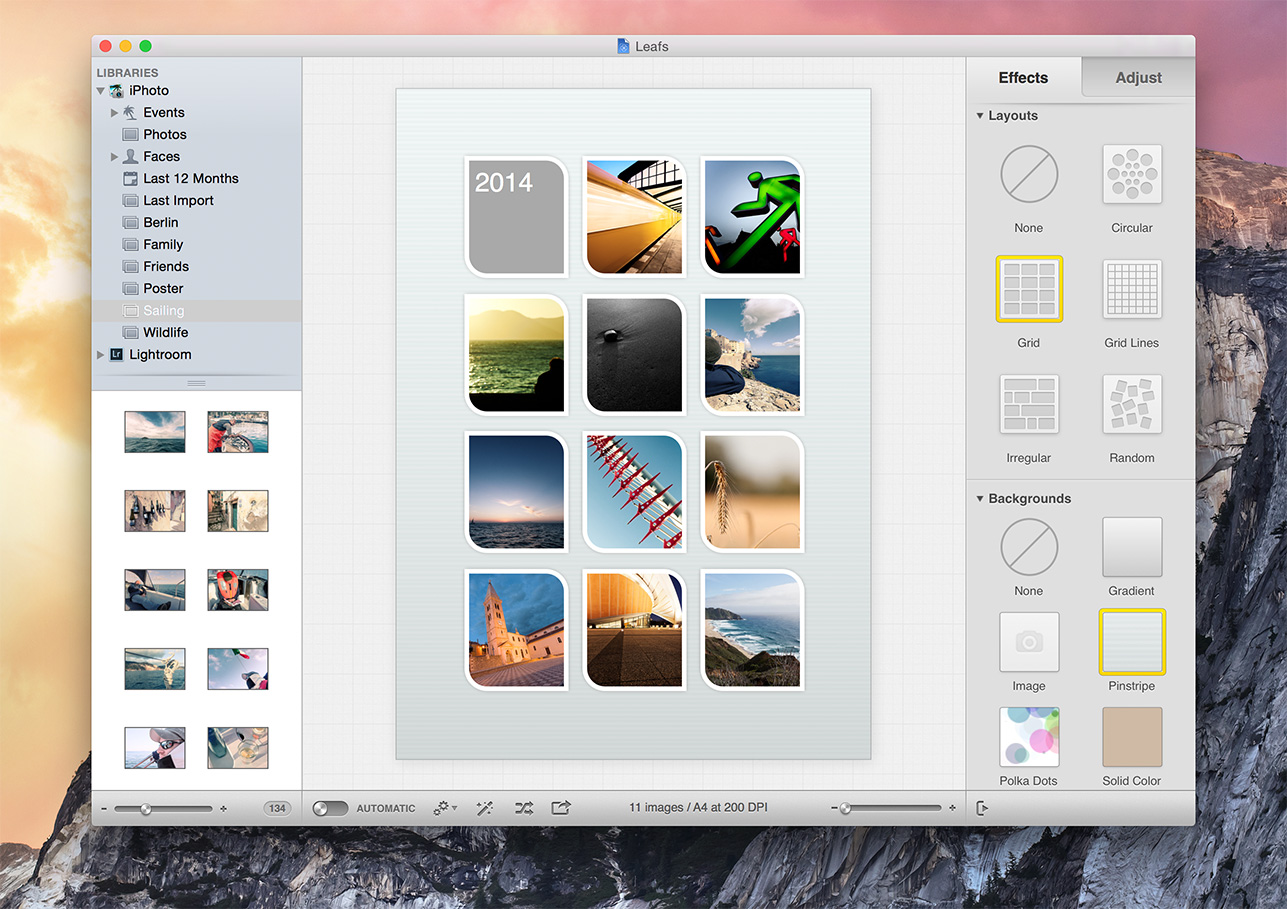Viewport: 1287px width, 909px height.
Task: Click the magic wand icon
Action: [x=485, y=808]
